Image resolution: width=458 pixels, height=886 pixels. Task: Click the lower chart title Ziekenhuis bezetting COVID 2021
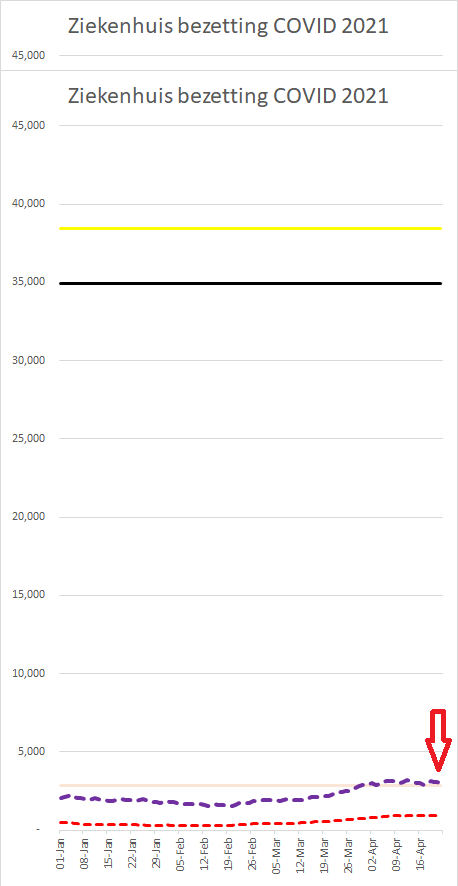[x=228, y=95]
